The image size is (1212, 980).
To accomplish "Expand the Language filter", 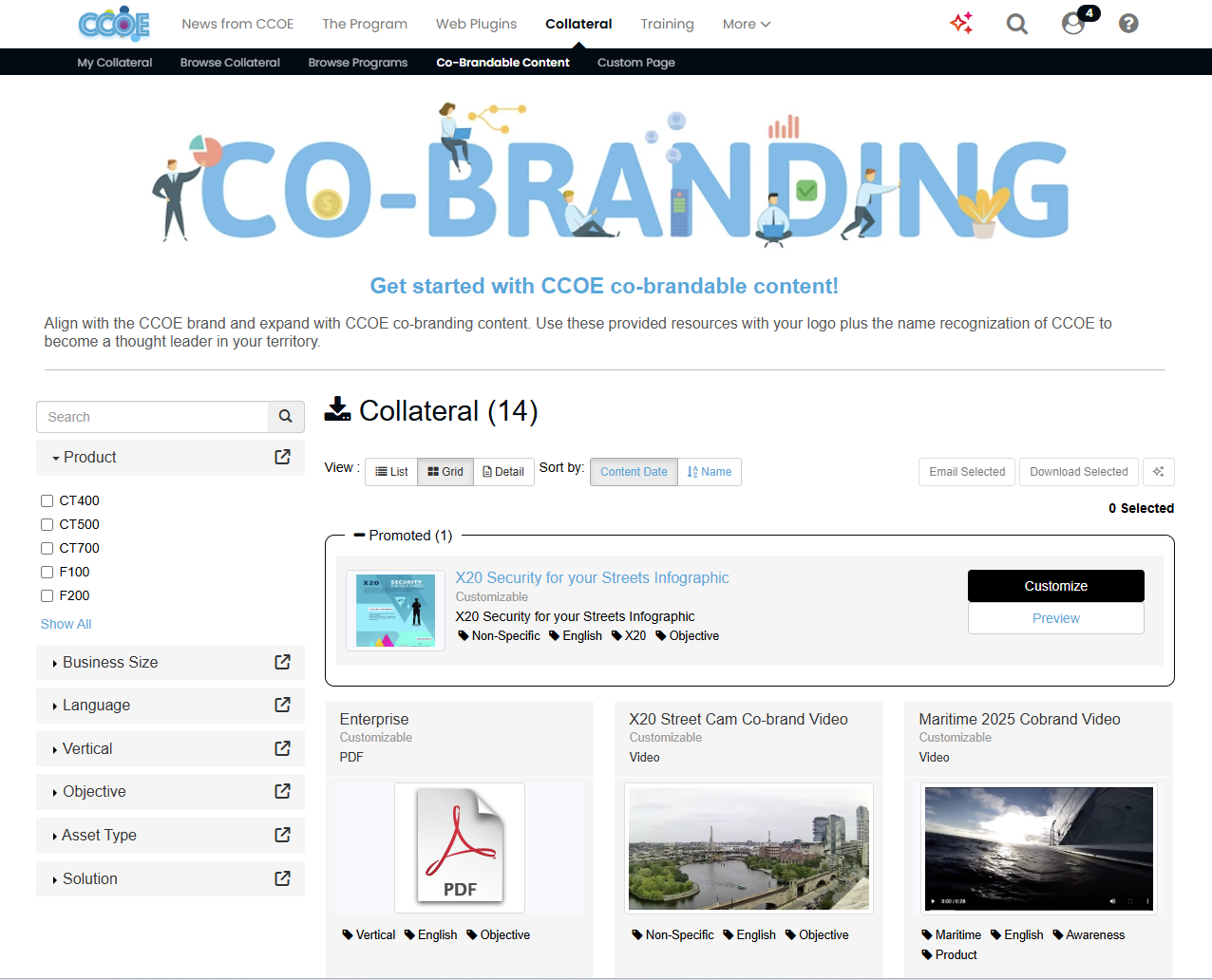I will pyautogui.click(x=90, y=706).
